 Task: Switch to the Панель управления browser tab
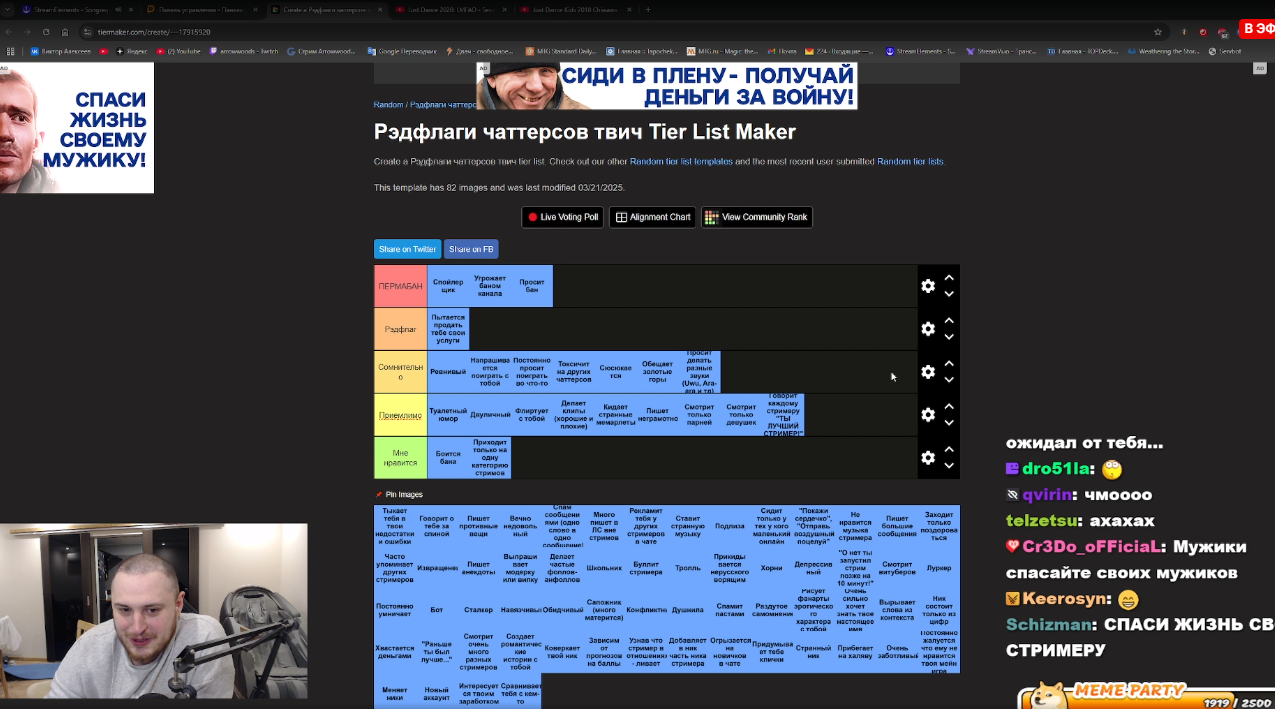pyautogui.click(x=200, y=10)
